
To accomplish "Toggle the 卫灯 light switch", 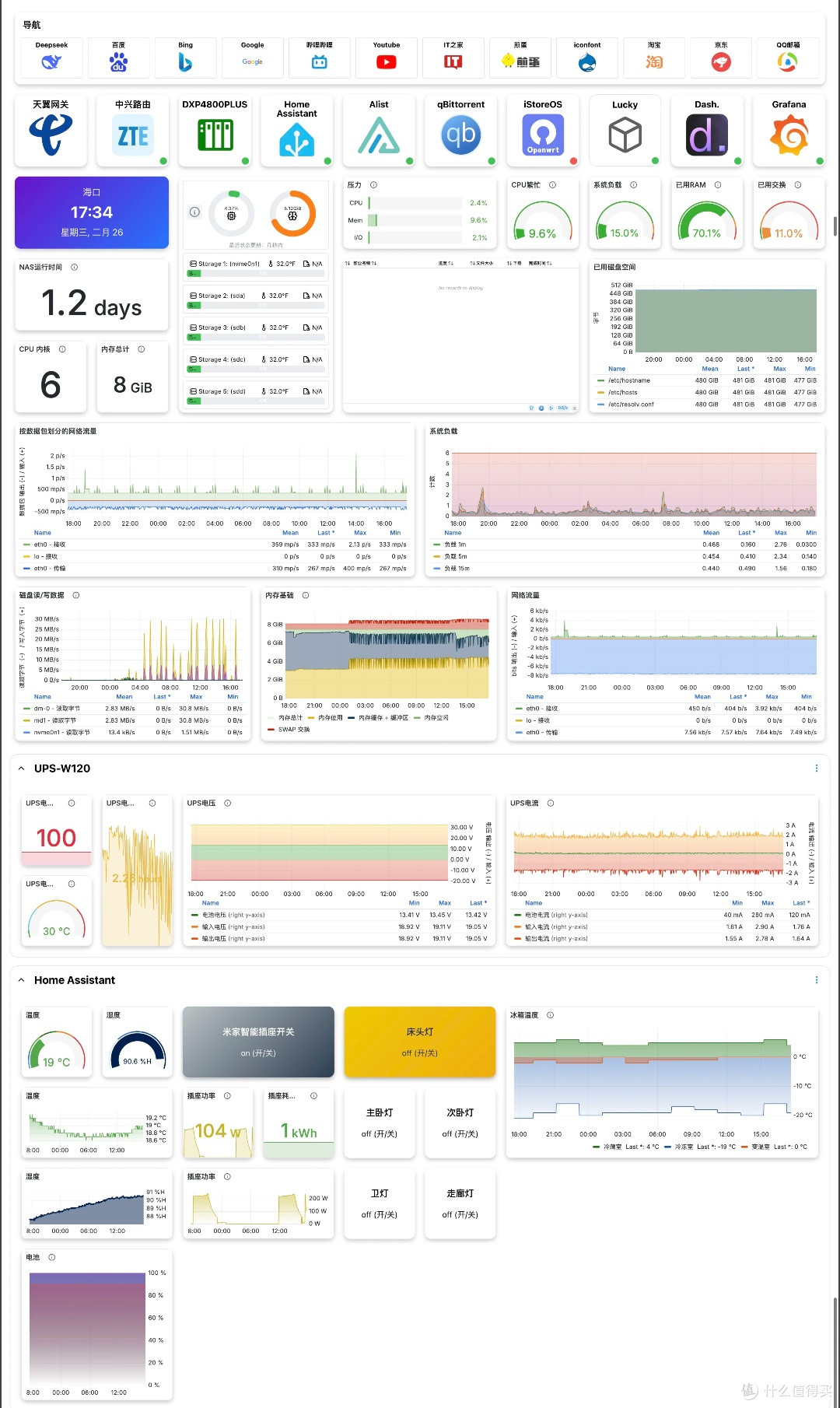I will point(380,1203).
